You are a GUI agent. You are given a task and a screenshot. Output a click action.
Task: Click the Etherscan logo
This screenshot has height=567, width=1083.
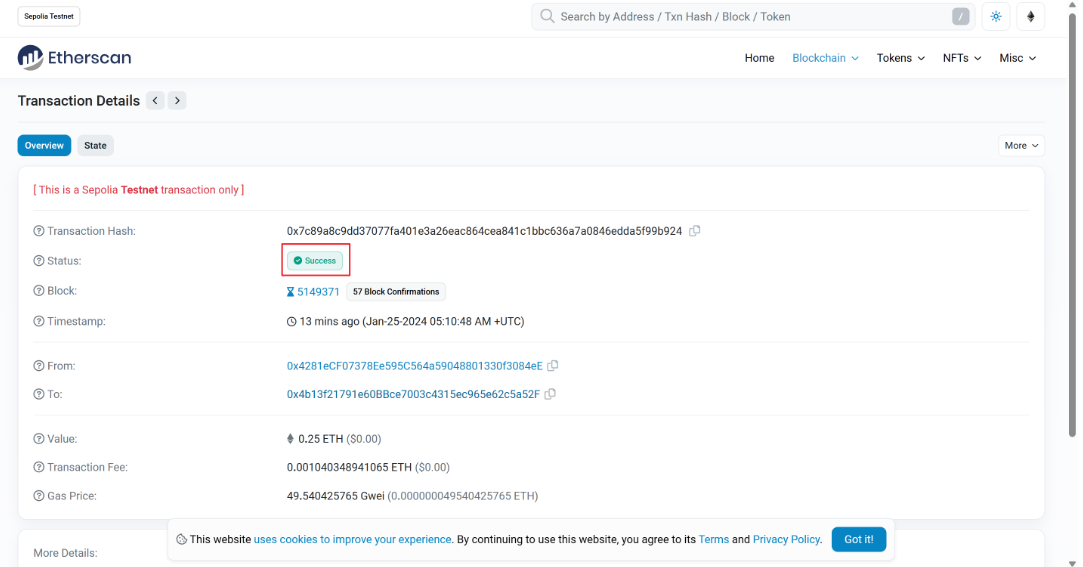(x=75, y=58)
